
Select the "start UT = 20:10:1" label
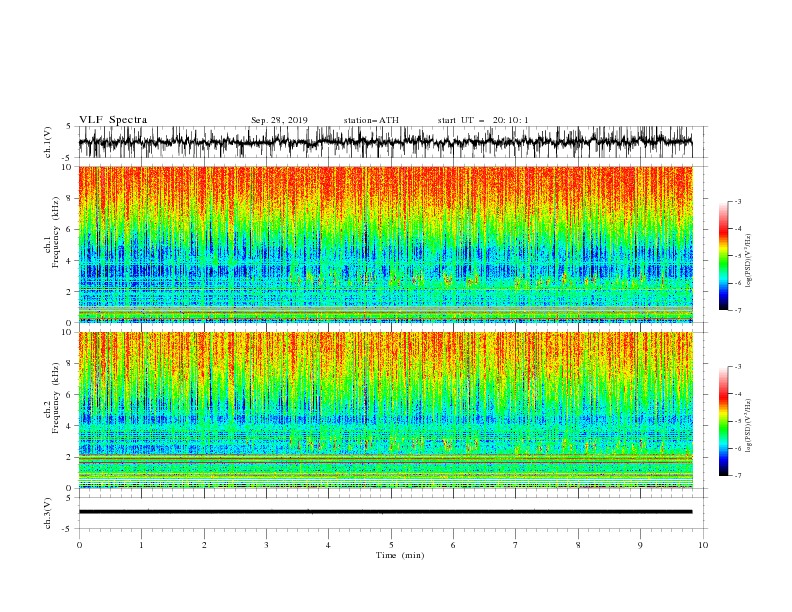pos(483,120)
